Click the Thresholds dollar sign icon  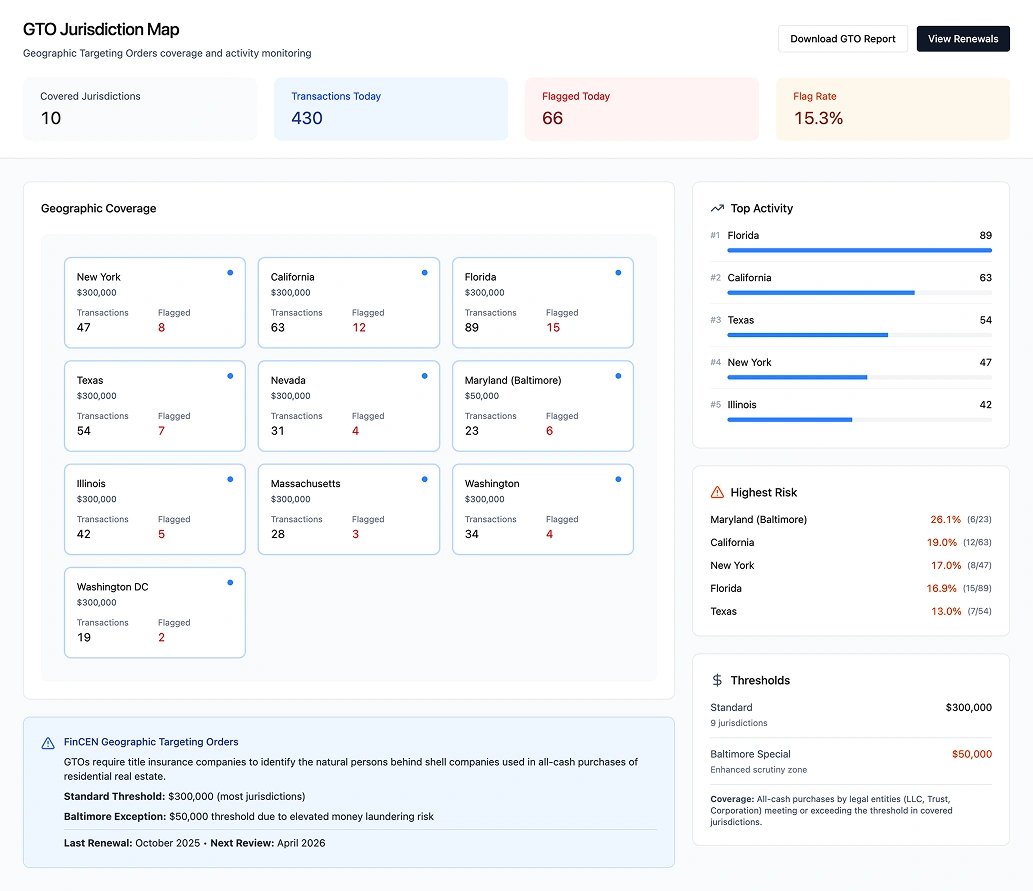click(x=717, y=680)
